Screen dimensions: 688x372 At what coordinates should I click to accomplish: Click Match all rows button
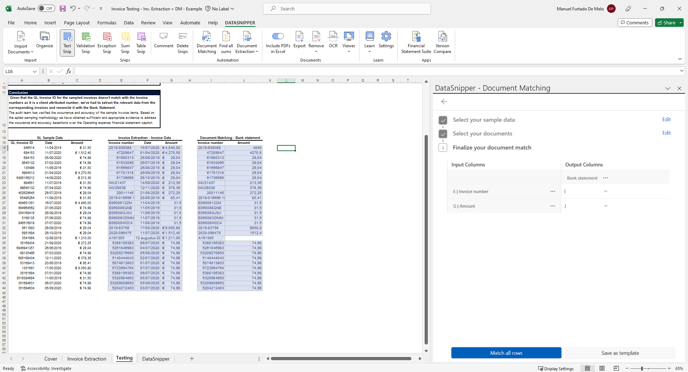point(506,353)
